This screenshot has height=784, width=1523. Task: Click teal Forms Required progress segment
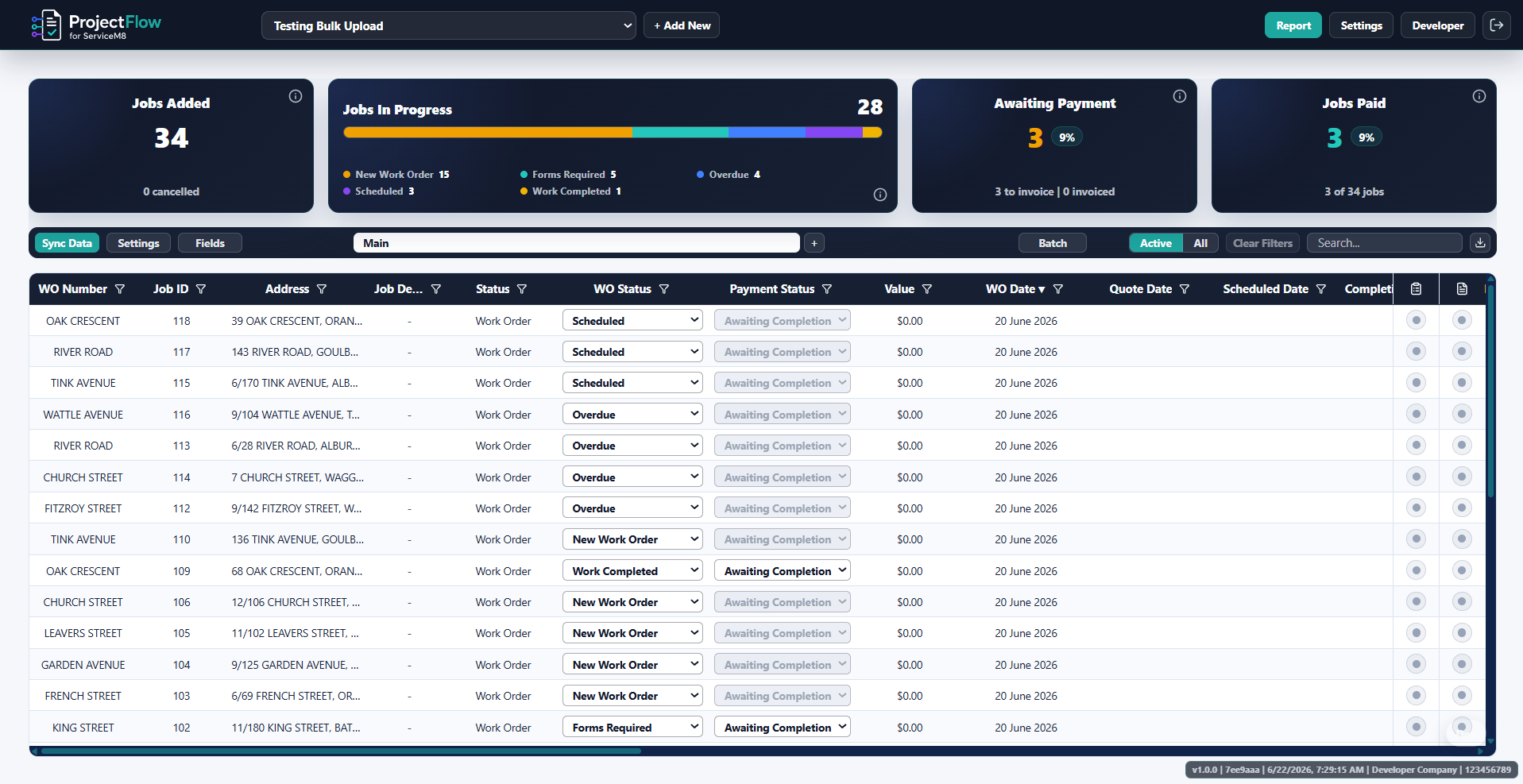click(x=680, y=133)
